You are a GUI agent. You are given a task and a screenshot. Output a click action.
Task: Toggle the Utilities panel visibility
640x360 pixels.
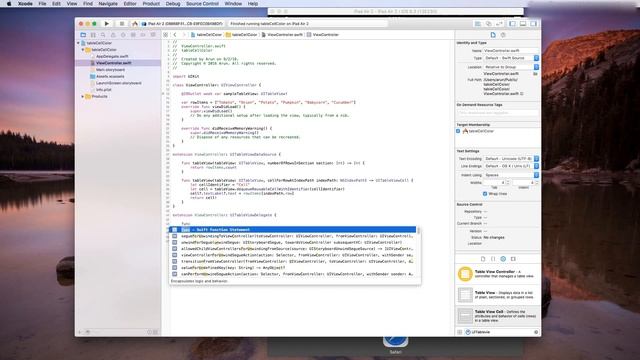(x=533, y=24)
